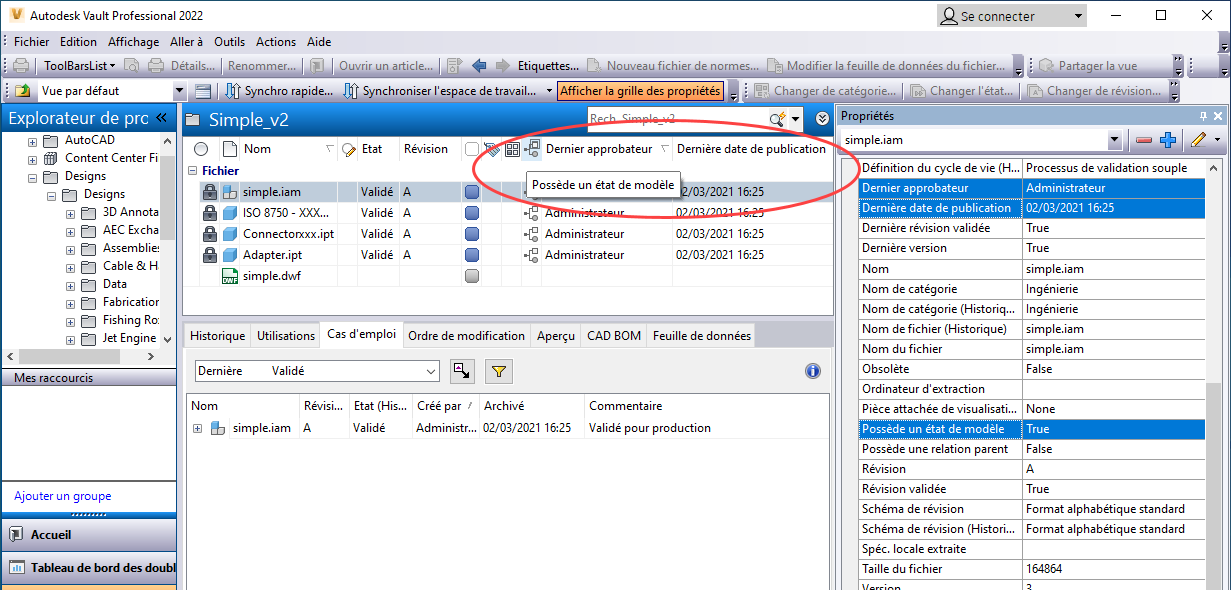Click the yellow filter funnel button
This screenshot has height=590, width=1231.
point(499,371)
